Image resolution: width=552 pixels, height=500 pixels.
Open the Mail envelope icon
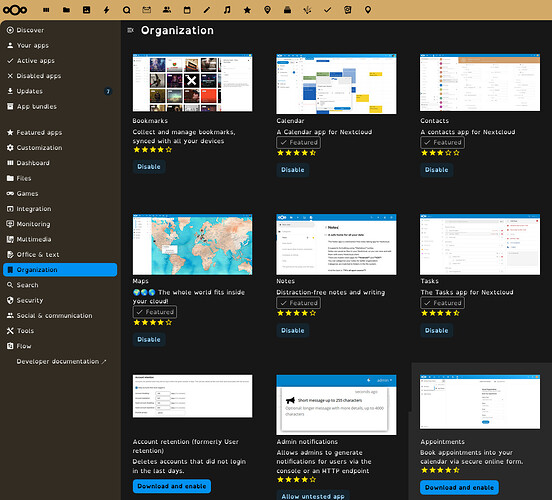[x=146, y=10]
